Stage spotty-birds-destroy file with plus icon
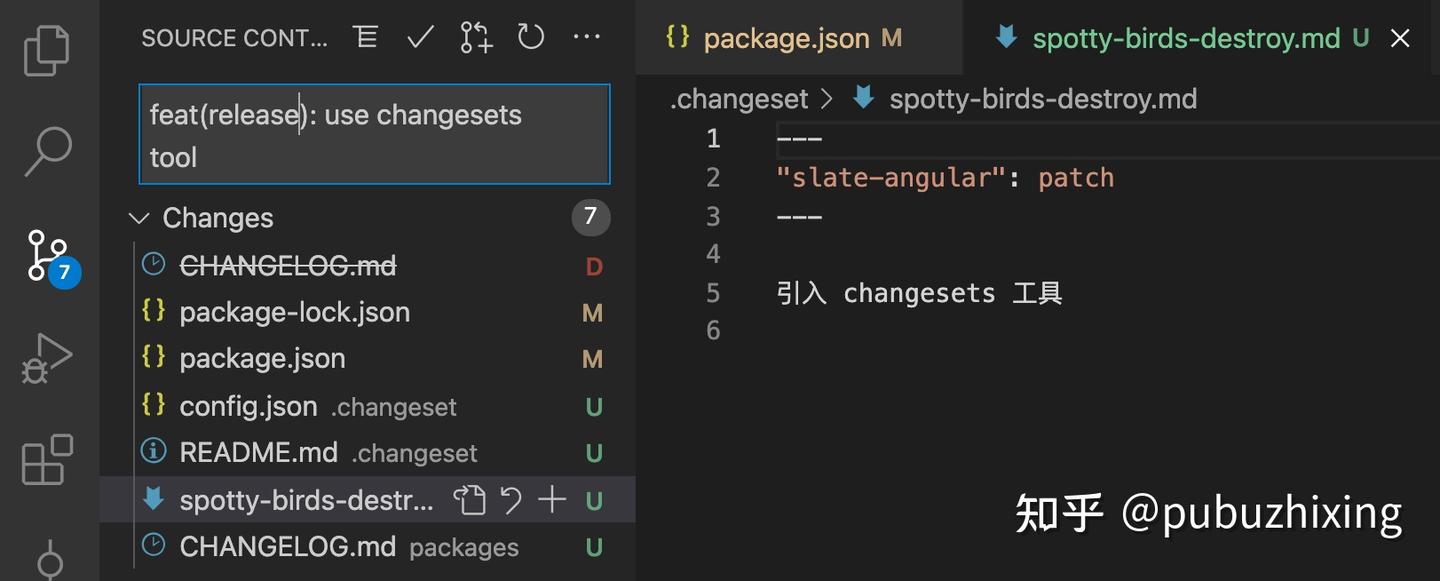 552,500
